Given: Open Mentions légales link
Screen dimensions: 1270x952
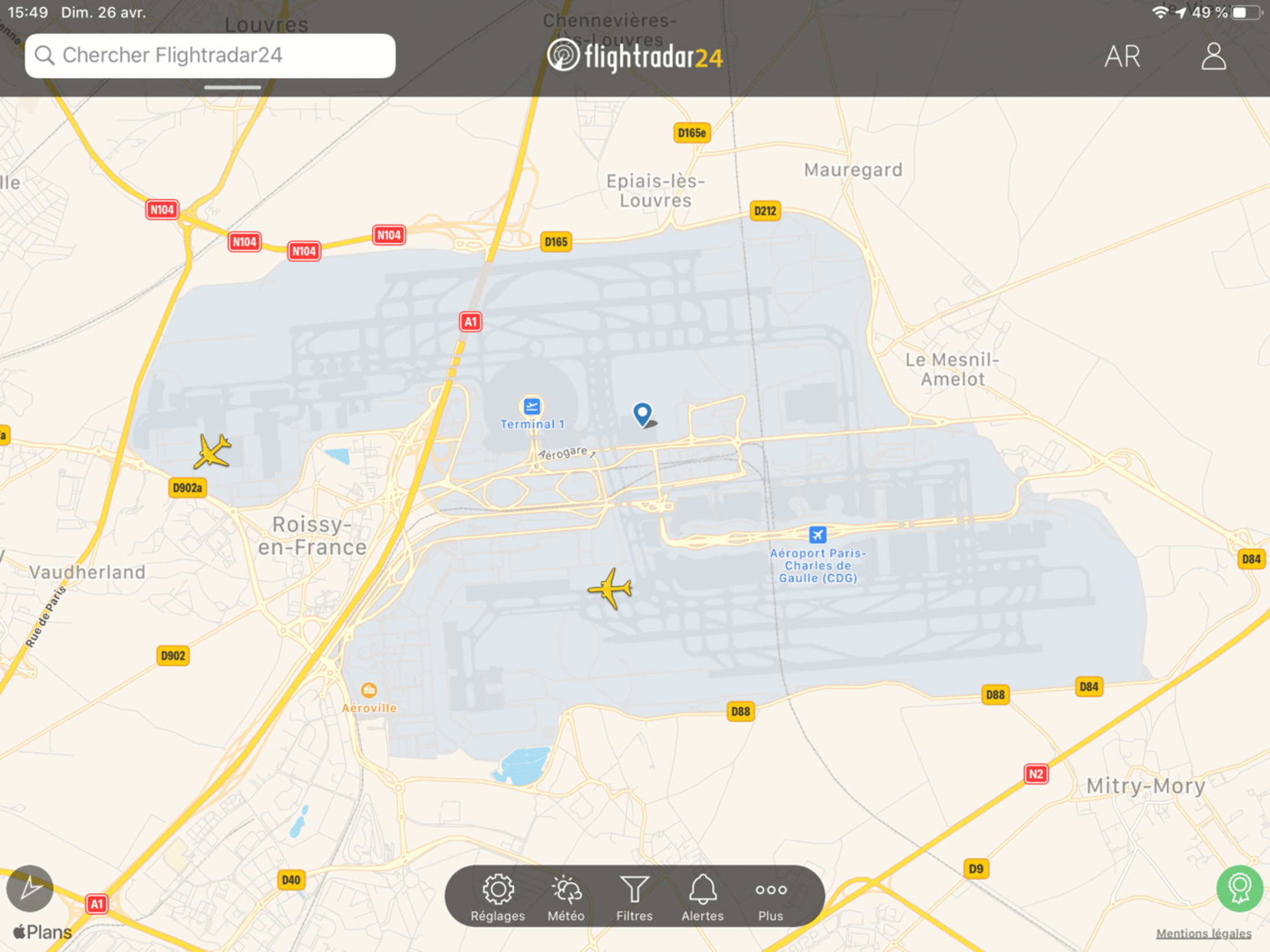Looking at the screenshot, I should [1204, 933].
